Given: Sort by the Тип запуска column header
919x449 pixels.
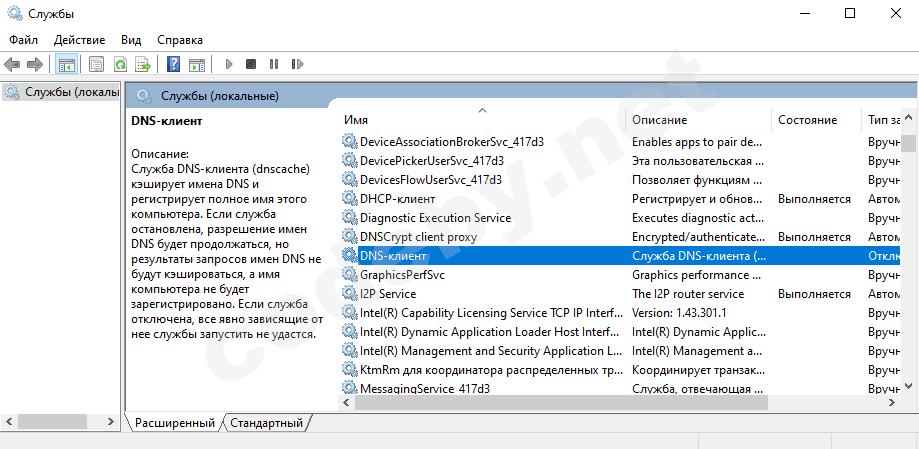Looking at the screenshot, I should 884,120.
